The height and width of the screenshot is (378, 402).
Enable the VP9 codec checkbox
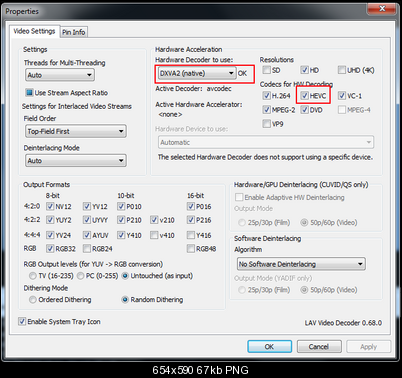(x=266, y=124)
